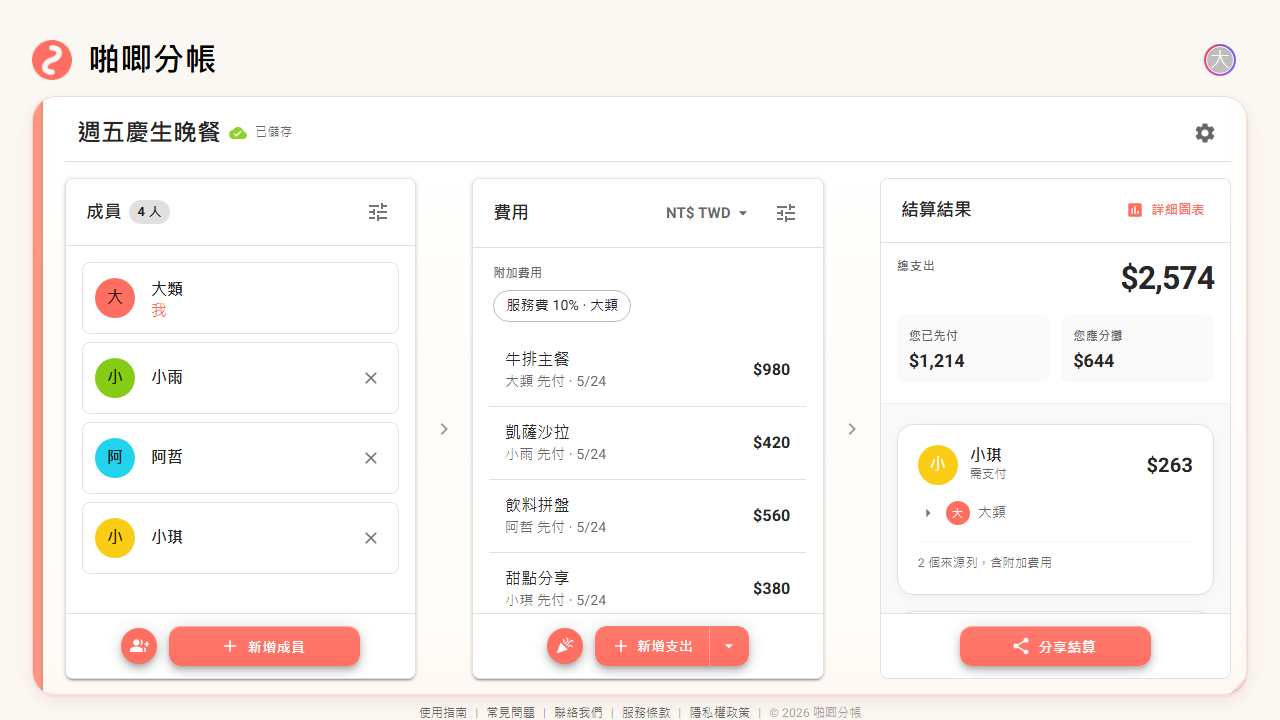Click the cloud saved status icon
1280x720 pixels.
238,132
